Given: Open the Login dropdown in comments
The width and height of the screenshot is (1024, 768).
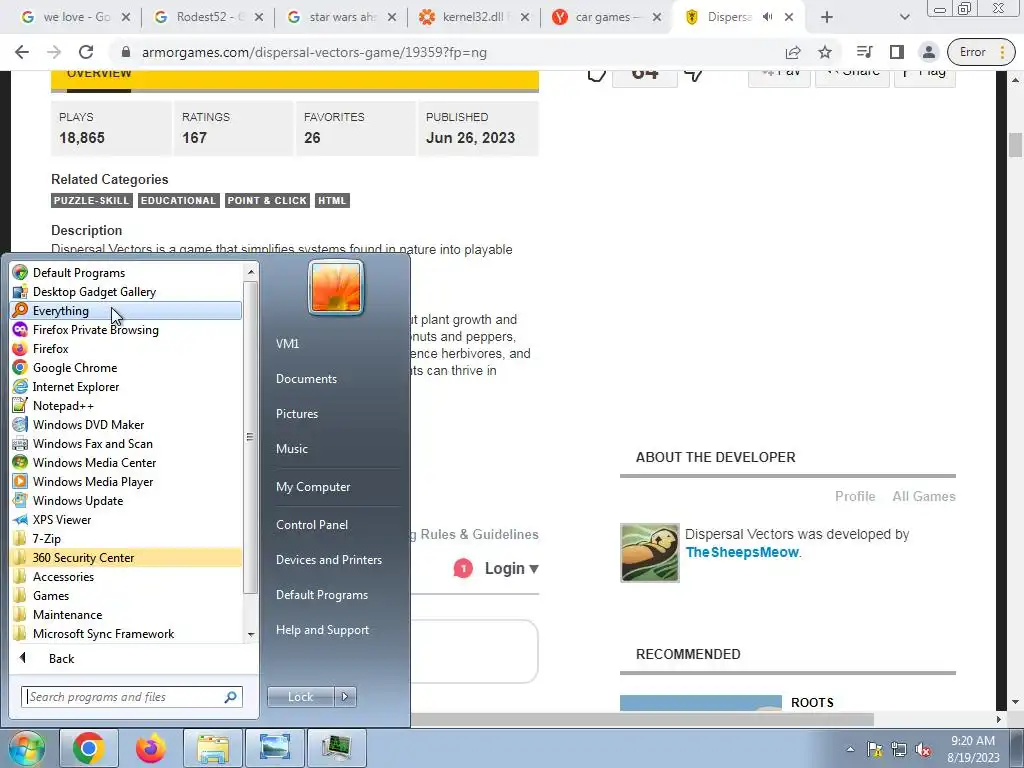Looking at the screenshot, I should [x=511, y=569].
